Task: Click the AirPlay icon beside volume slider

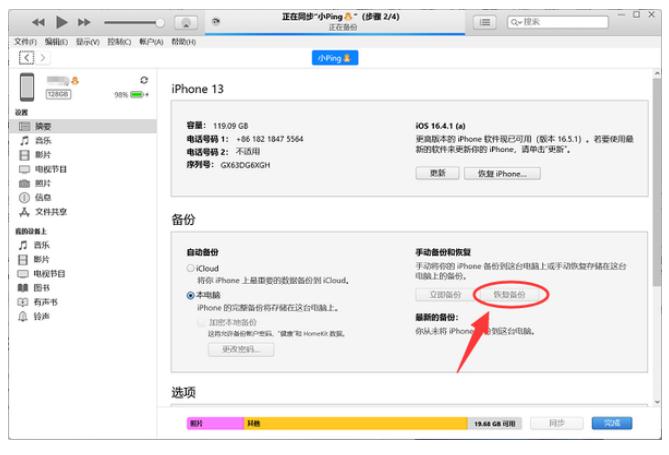Action: (184, 22)
